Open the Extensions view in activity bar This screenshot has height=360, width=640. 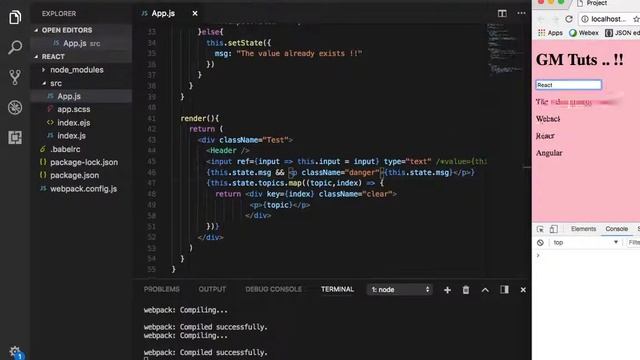[x=15, y=138]
